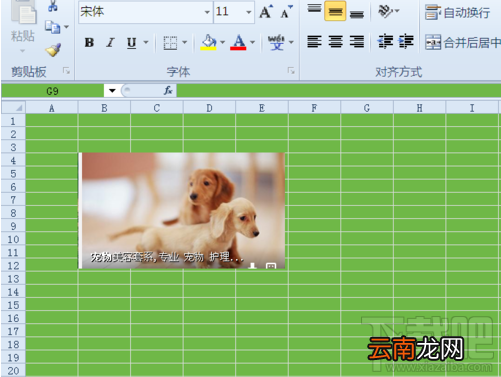501x377 pixels.
Task: Open 字体 font dialog launcher
Action: click(291, 71)
